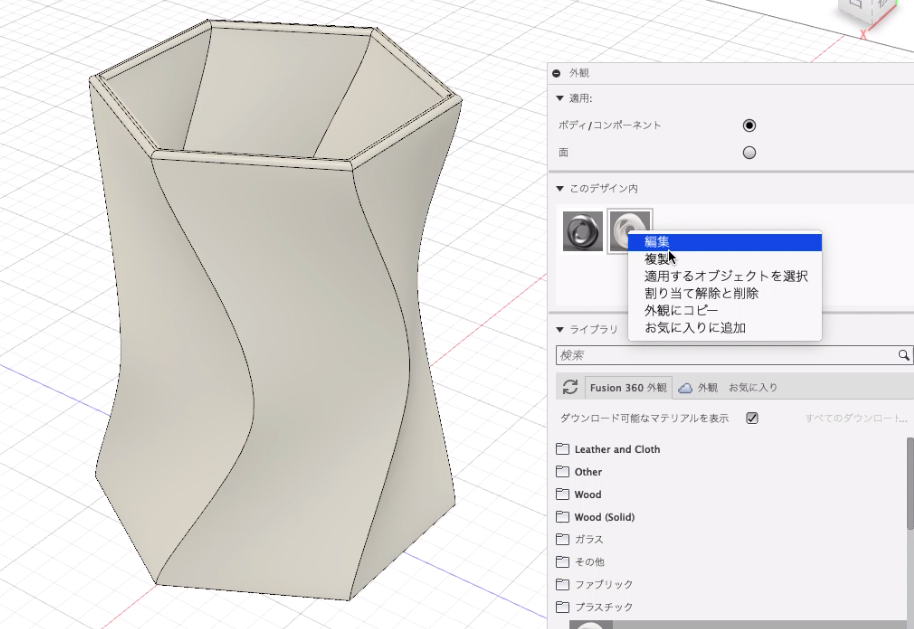Select the light gray appearance thumbnail

pyautogui.click(x=630, y=231)
